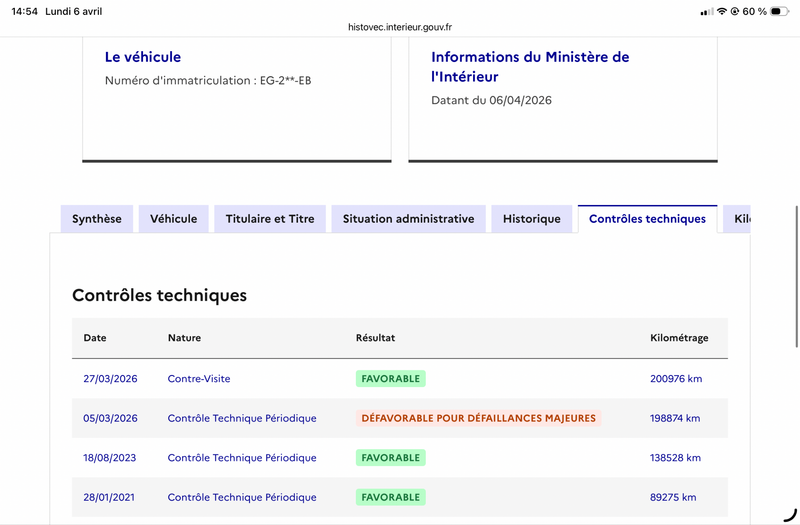Go to the Historique tab

tap(532, 219)
